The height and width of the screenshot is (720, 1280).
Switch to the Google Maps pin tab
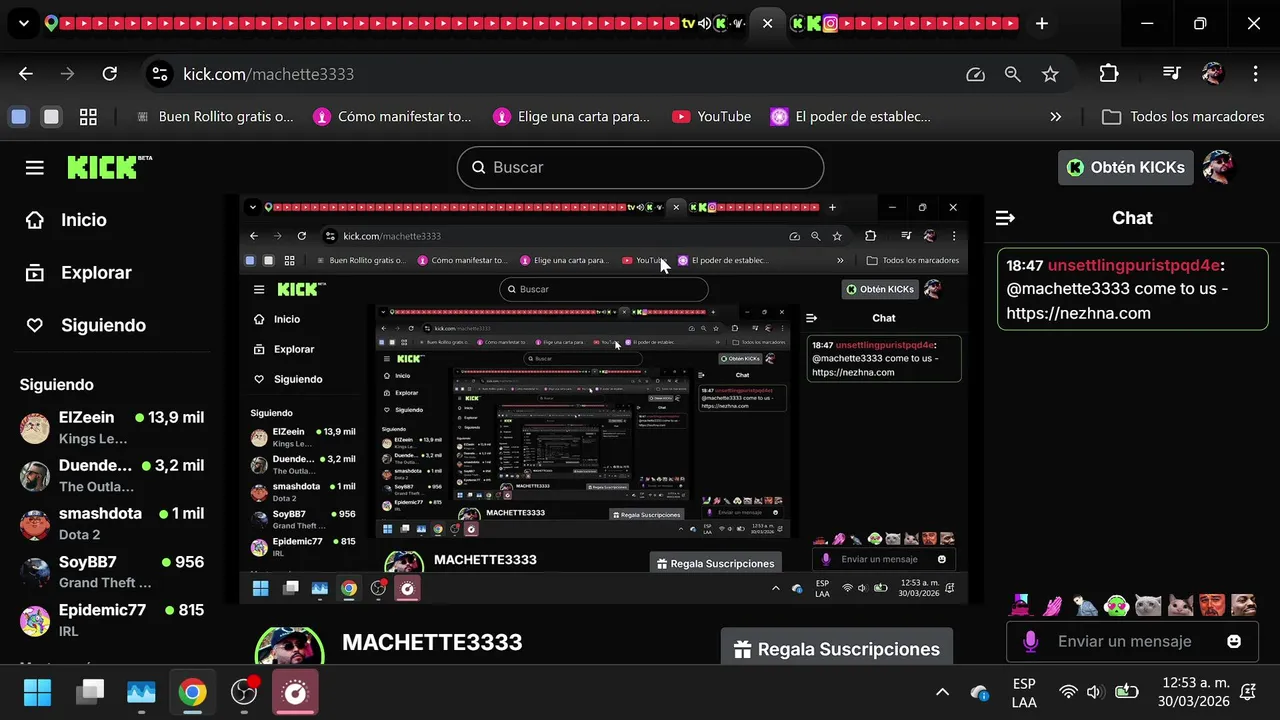(x=51, y=23)
